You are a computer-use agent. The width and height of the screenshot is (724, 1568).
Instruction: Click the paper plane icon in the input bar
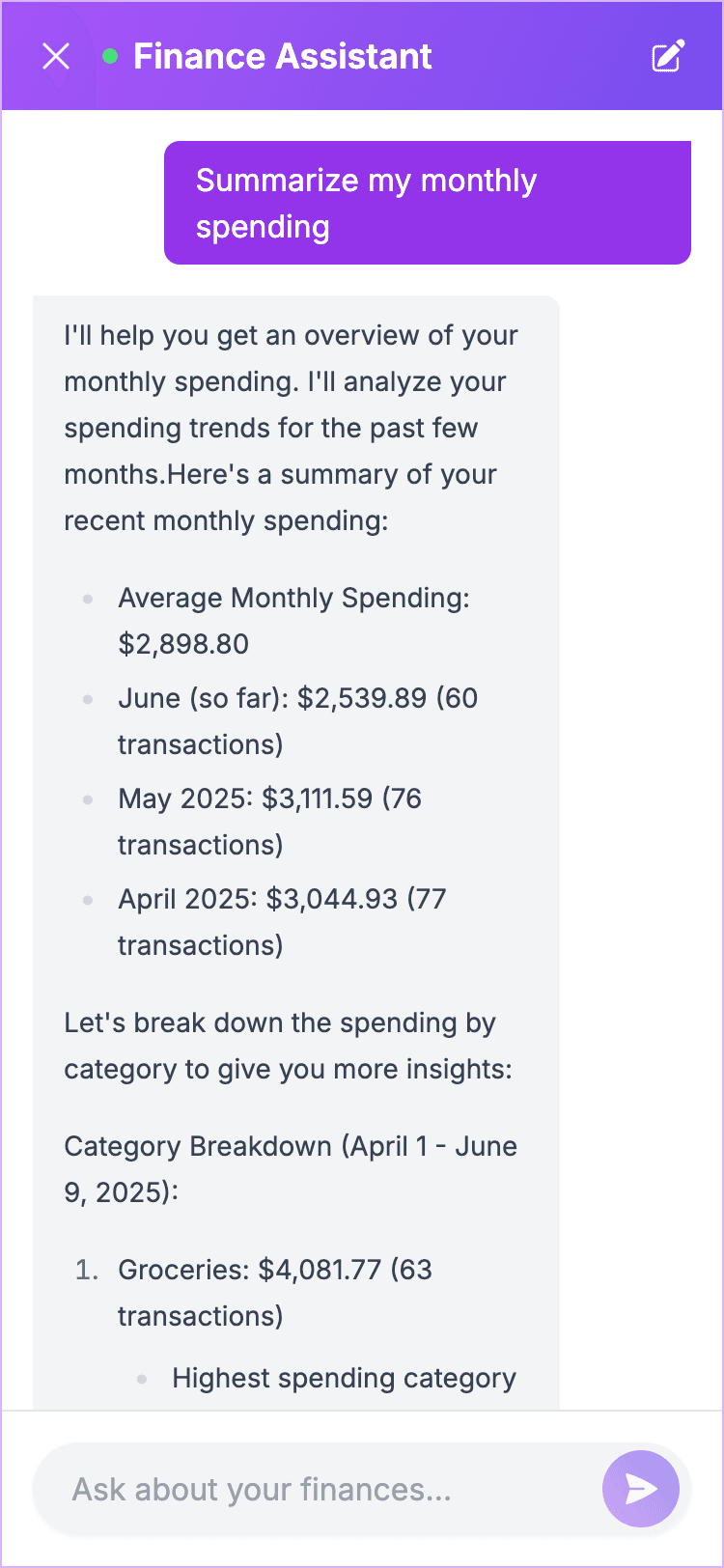[x=640, y=1489]
